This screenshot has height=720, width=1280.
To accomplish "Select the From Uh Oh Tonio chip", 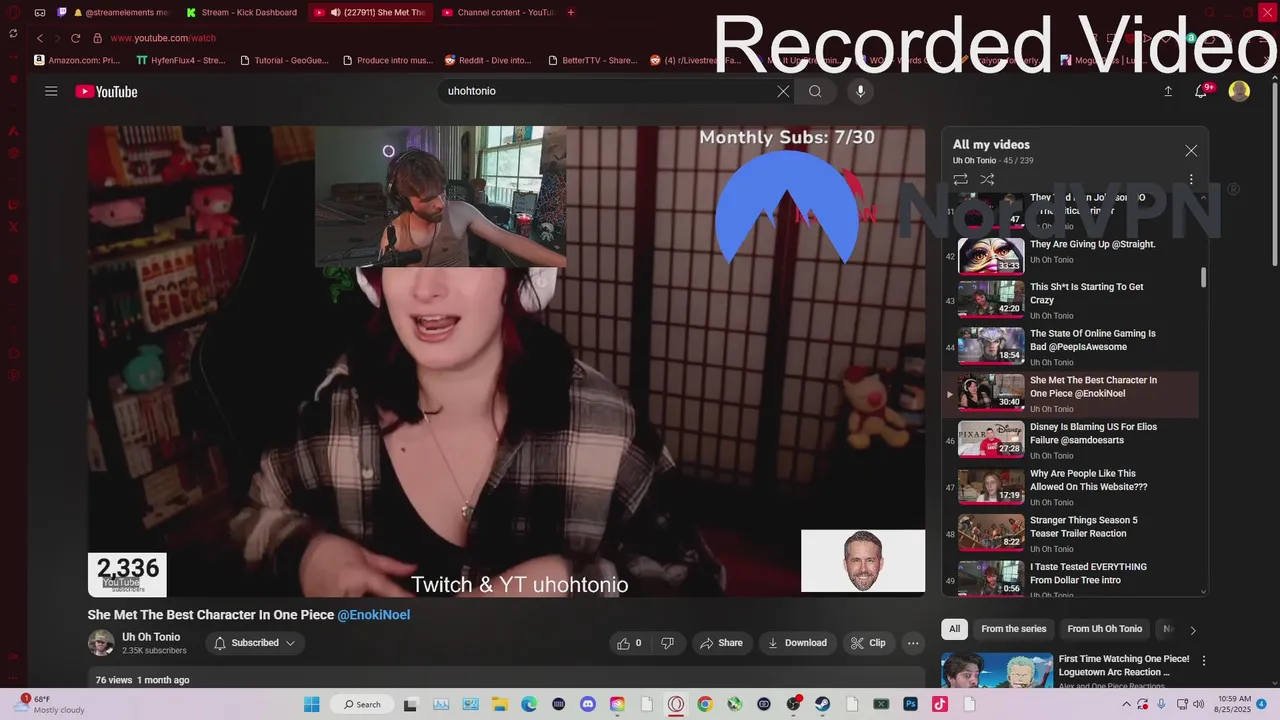I will (1104, 629).
